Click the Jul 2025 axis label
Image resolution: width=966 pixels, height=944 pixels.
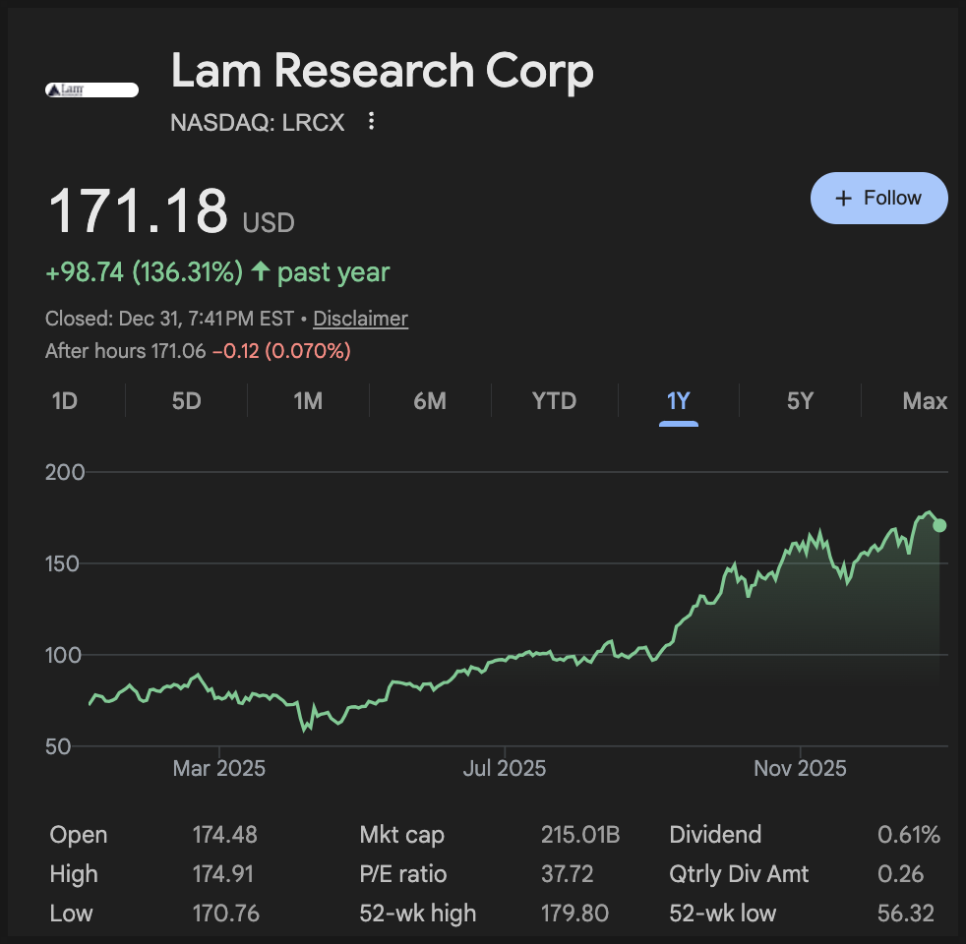coord(505,768)
